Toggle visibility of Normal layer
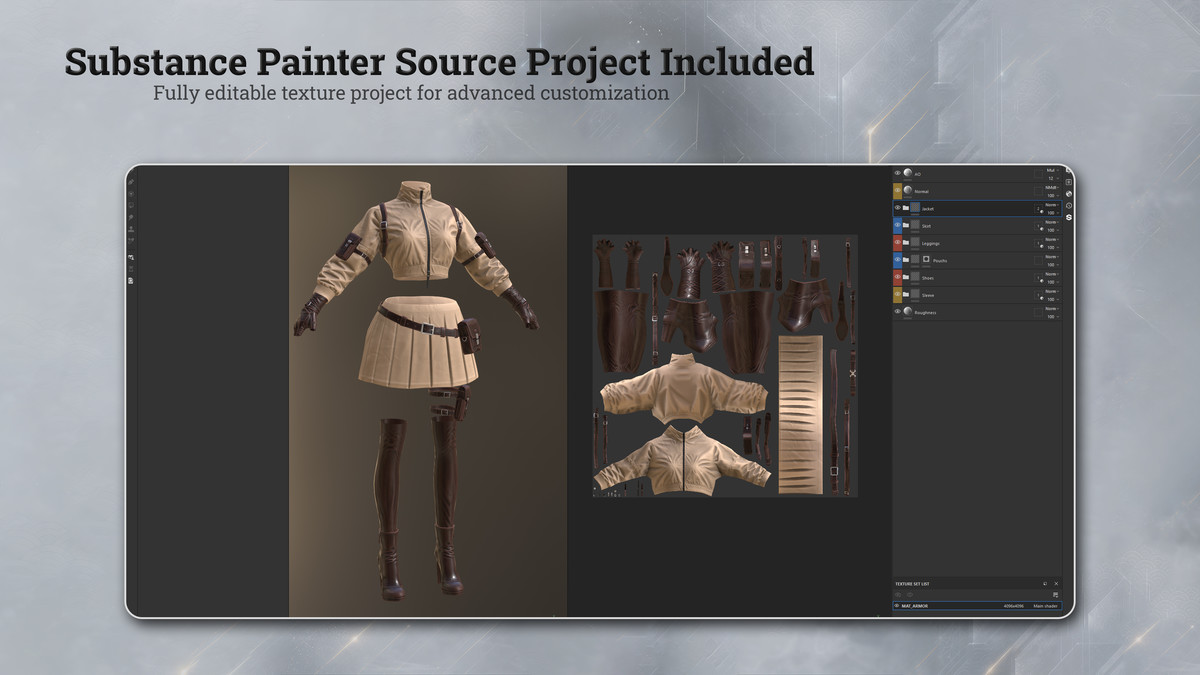This screenshot has height=675, width=1200. (897, 190)
